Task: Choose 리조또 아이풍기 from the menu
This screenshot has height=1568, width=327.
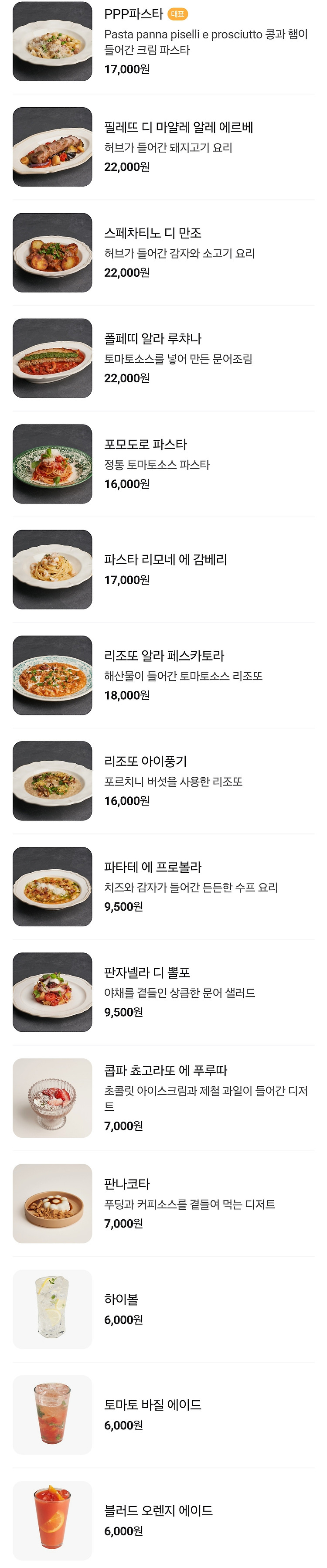Action: coord(163,781)
